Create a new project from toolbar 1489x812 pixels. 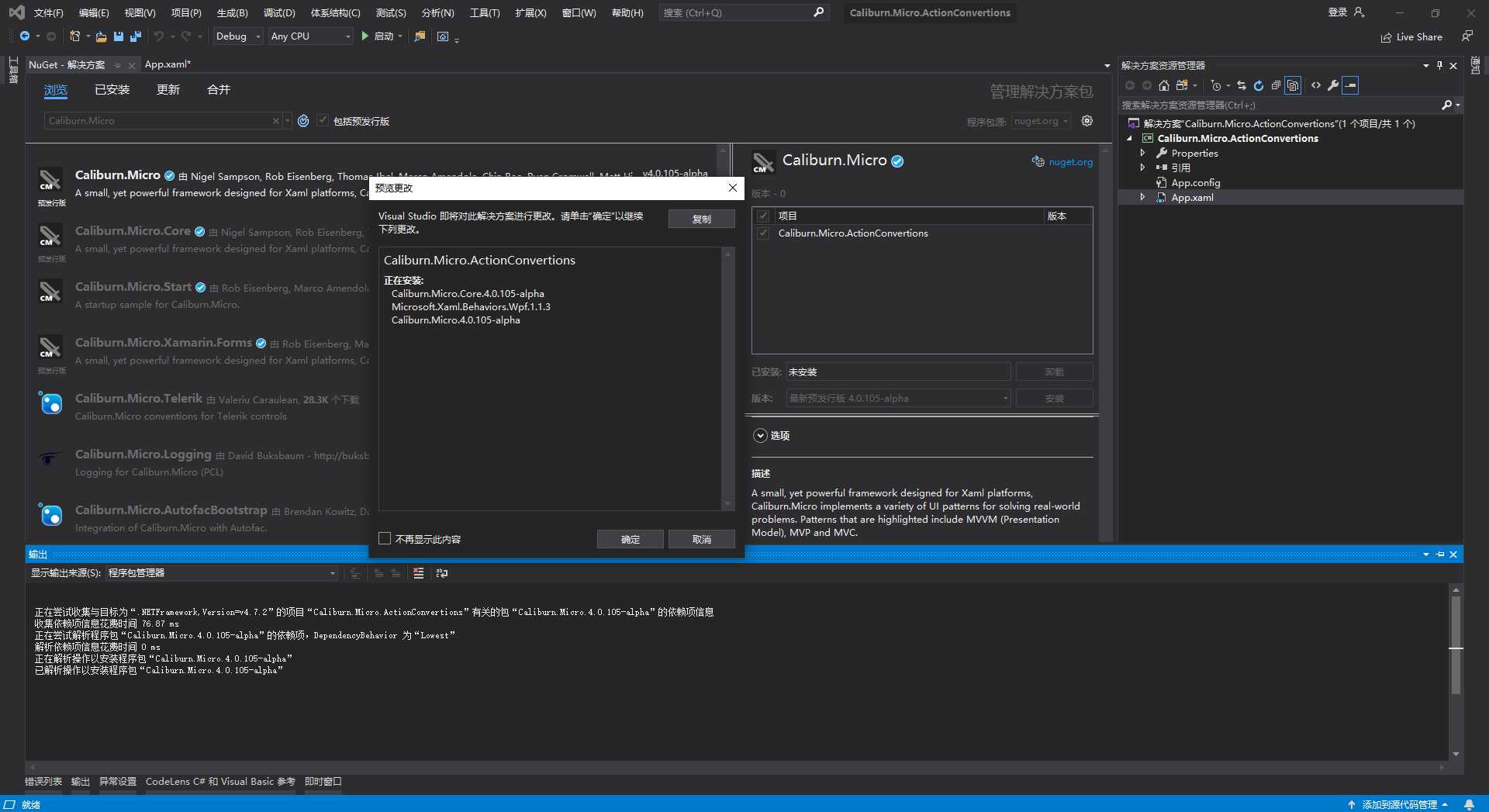74,36
